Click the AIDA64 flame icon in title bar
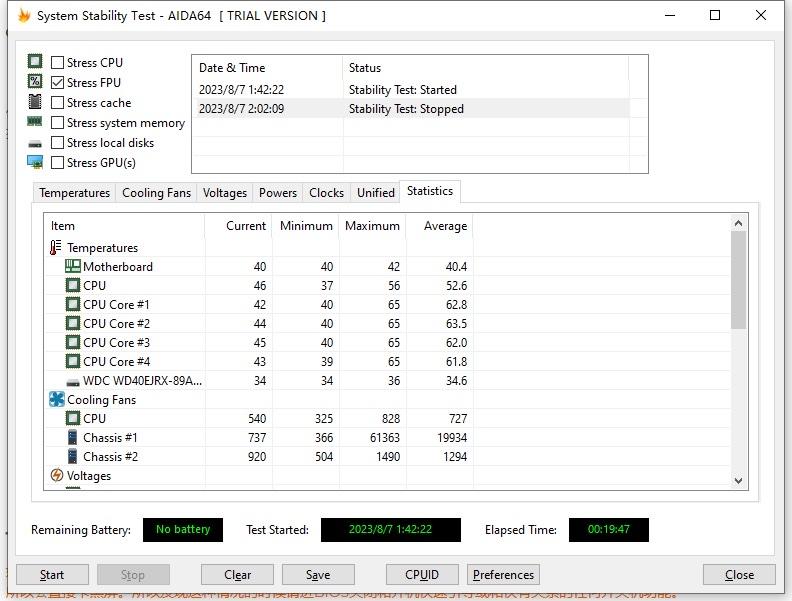The height and width of the screenshot is (601, 792). pos(24,16)
